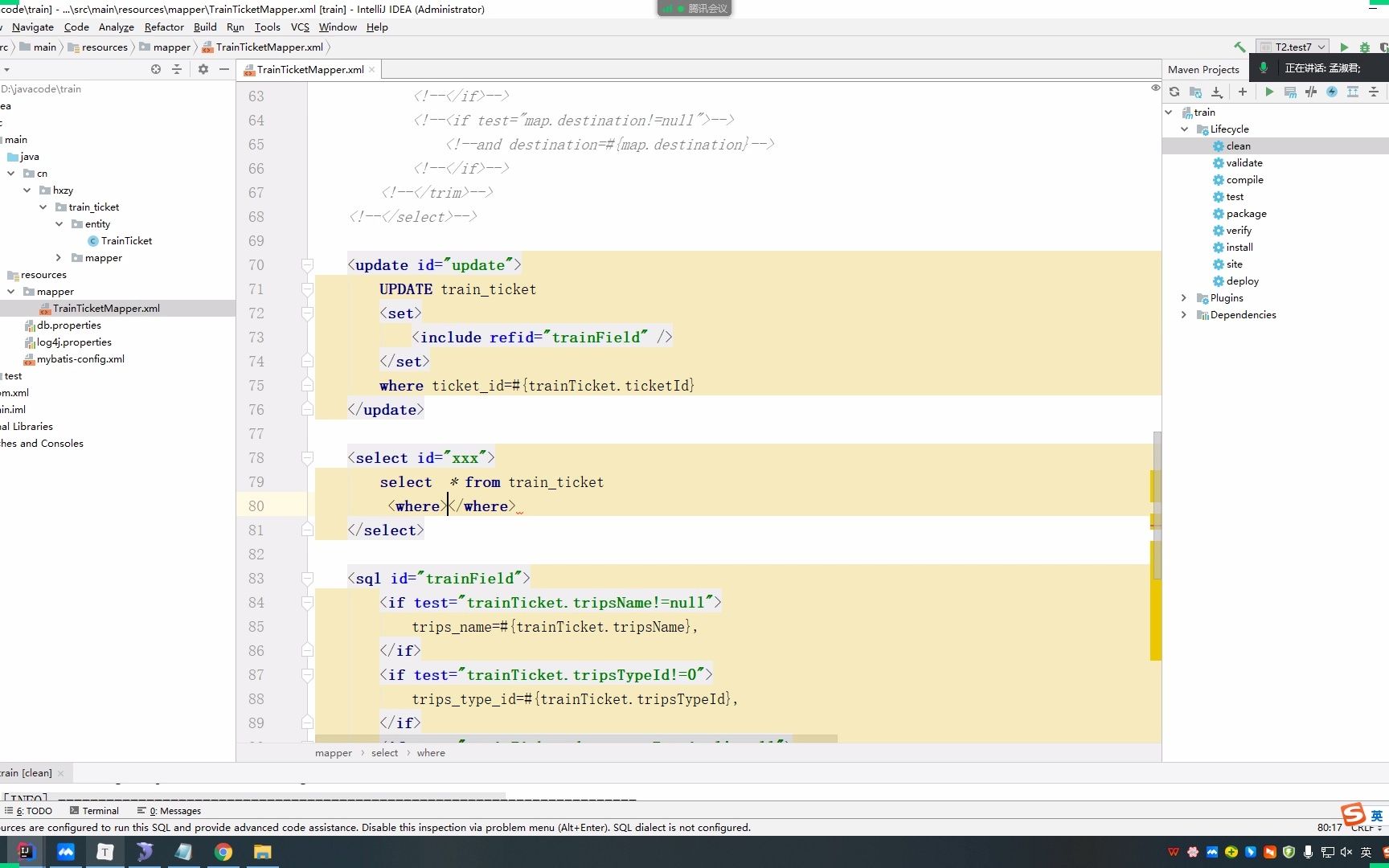
Task: Expand the Dependencies node
Action: [1184, 315]
